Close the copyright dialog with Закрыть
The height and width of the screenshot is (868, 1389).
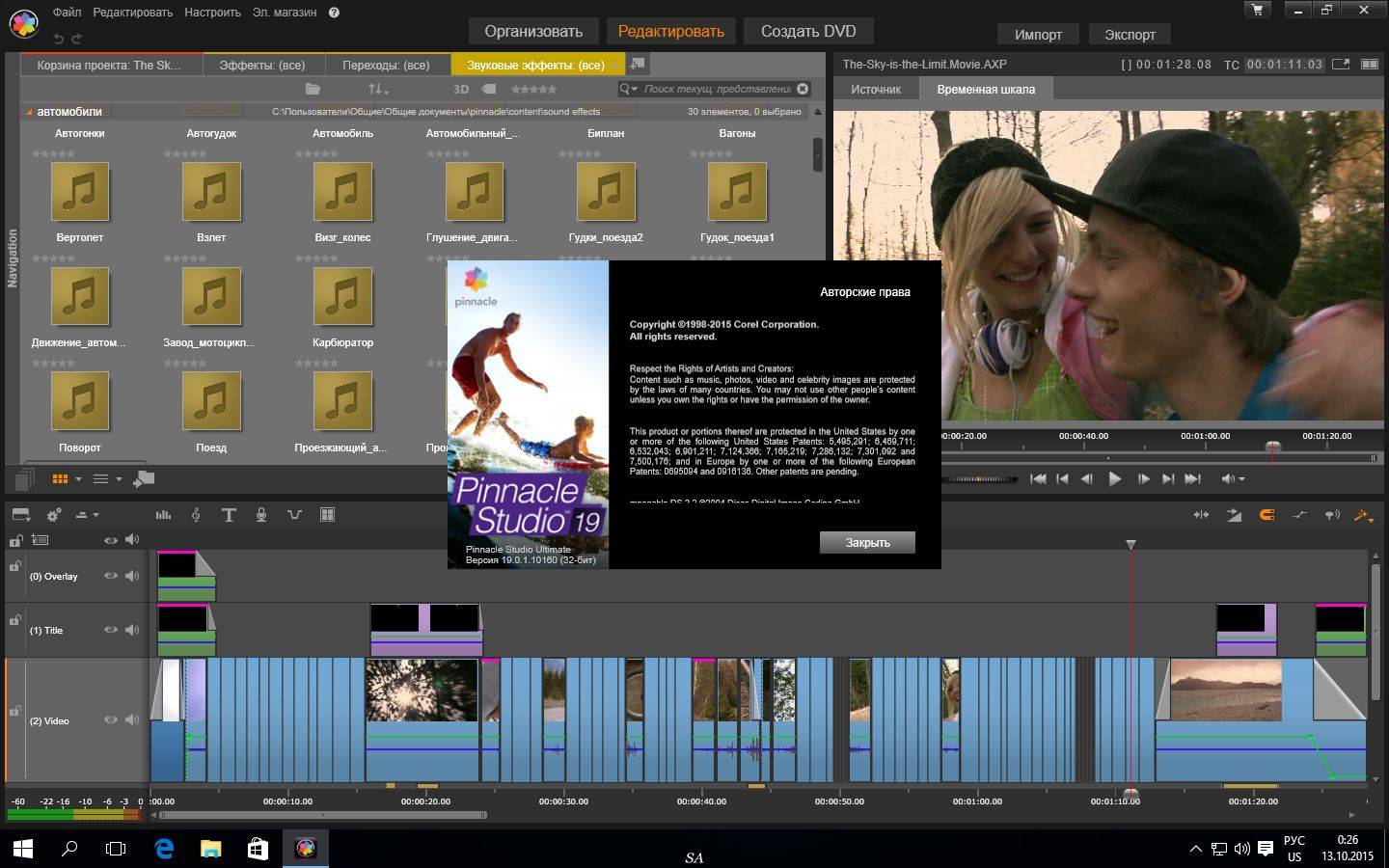point(867,542)
